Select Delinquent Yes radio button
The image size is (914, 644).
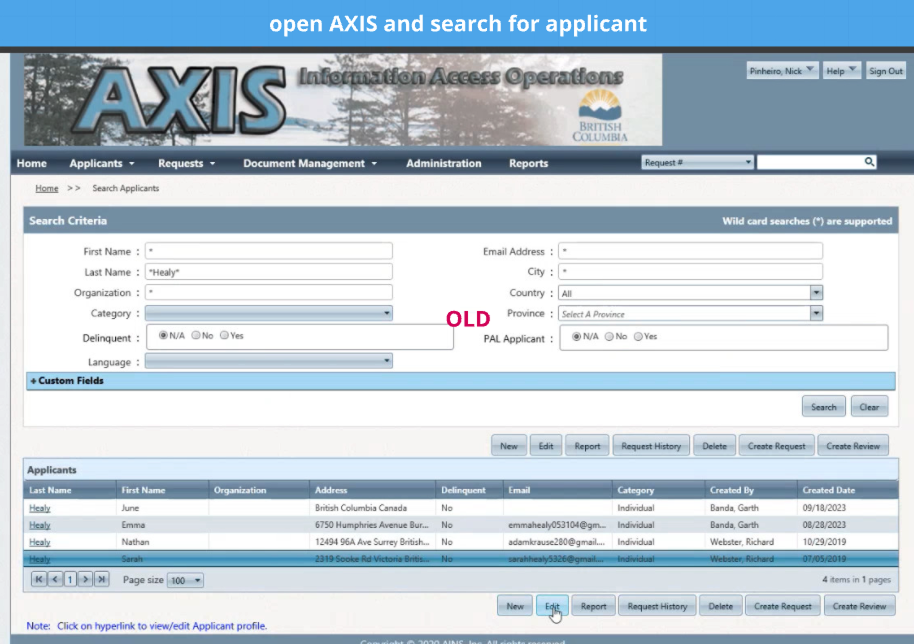(224, 335)
